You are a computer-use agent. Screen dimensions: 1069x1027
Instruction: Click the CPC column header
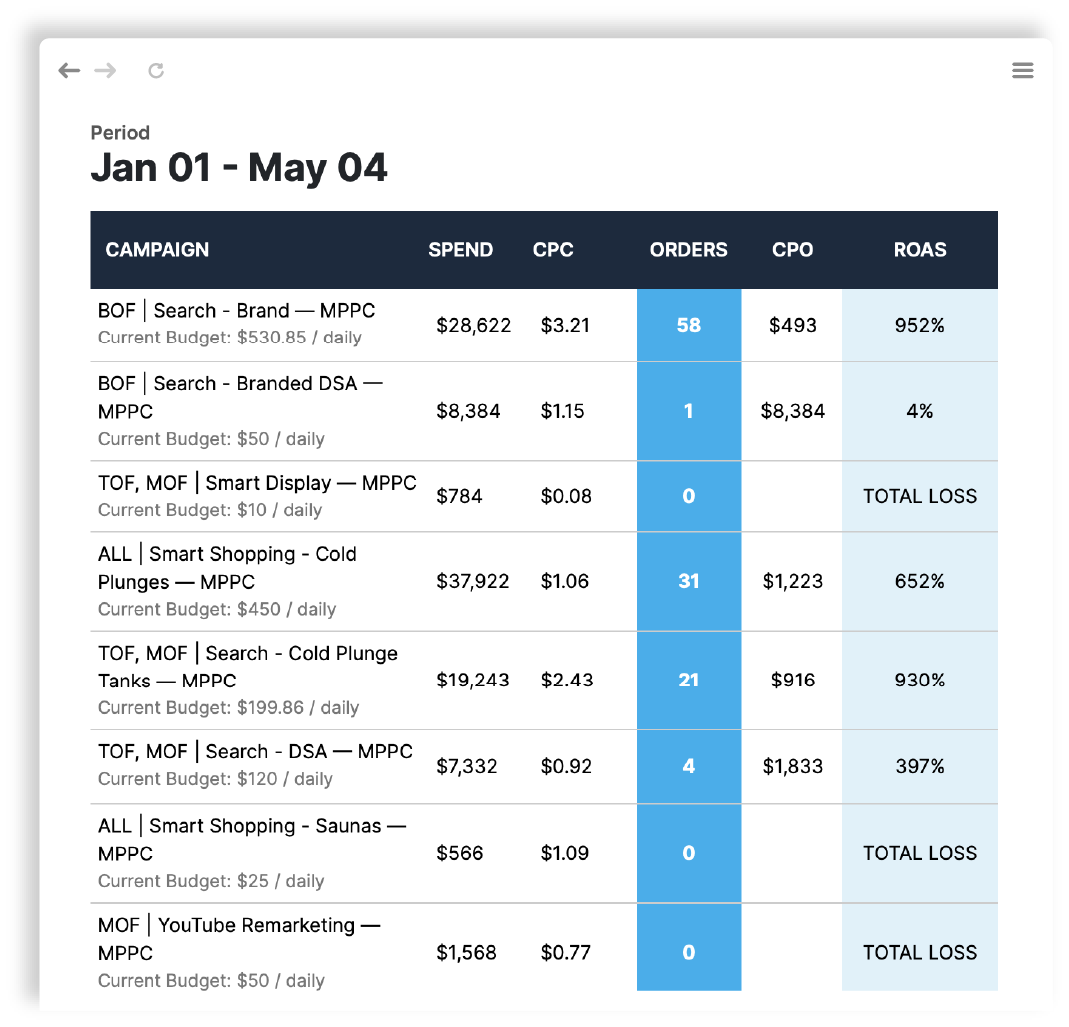tap(553, 250)
